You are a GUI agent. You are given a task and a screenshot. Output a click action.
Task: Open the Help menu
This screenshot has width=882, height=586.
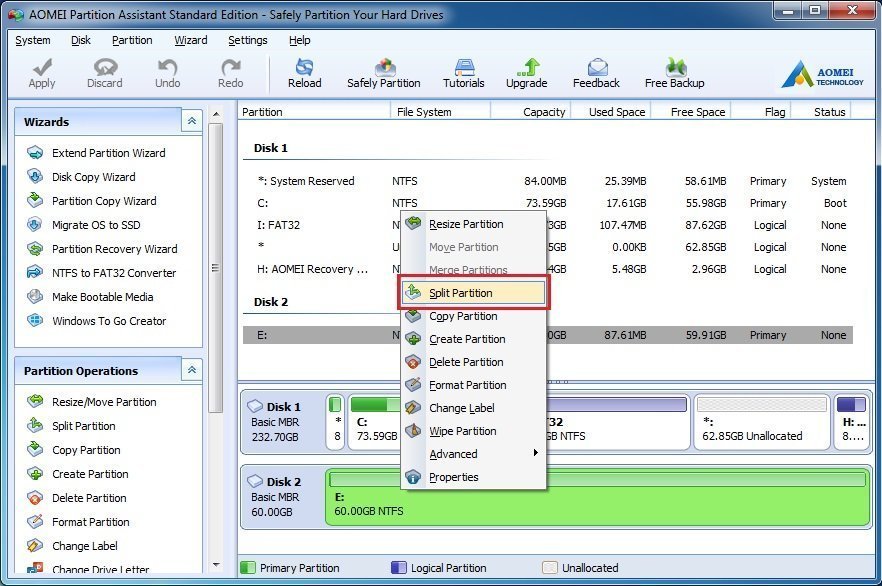300,40
